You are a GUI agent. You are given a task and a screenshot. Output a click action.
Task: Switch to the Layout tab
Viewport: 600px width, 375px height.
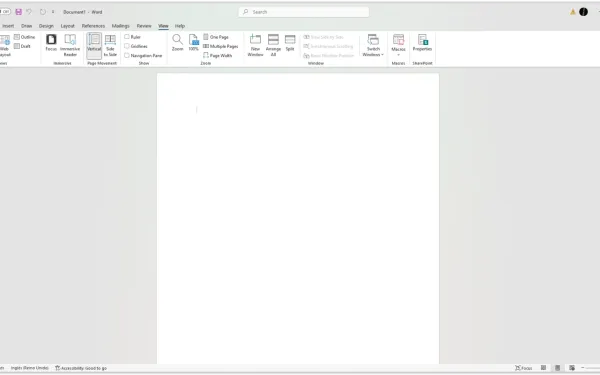pyautogui.click(x=67, y=26)
